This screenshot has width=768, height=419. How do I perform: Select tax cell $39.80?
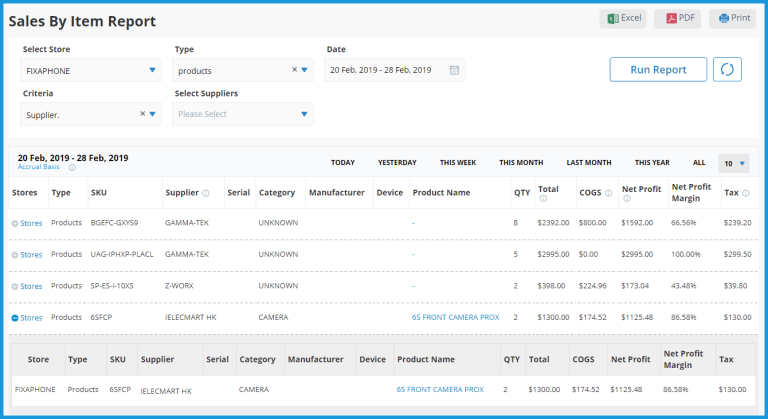coord(735,286)
